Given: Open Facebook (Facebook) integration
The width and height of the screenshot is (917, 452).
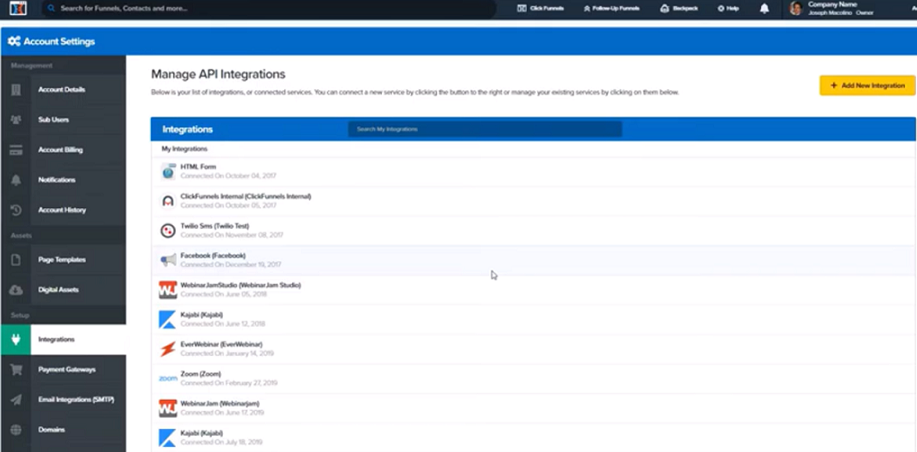Looking at the screenshot, I should tap(533, 260).
